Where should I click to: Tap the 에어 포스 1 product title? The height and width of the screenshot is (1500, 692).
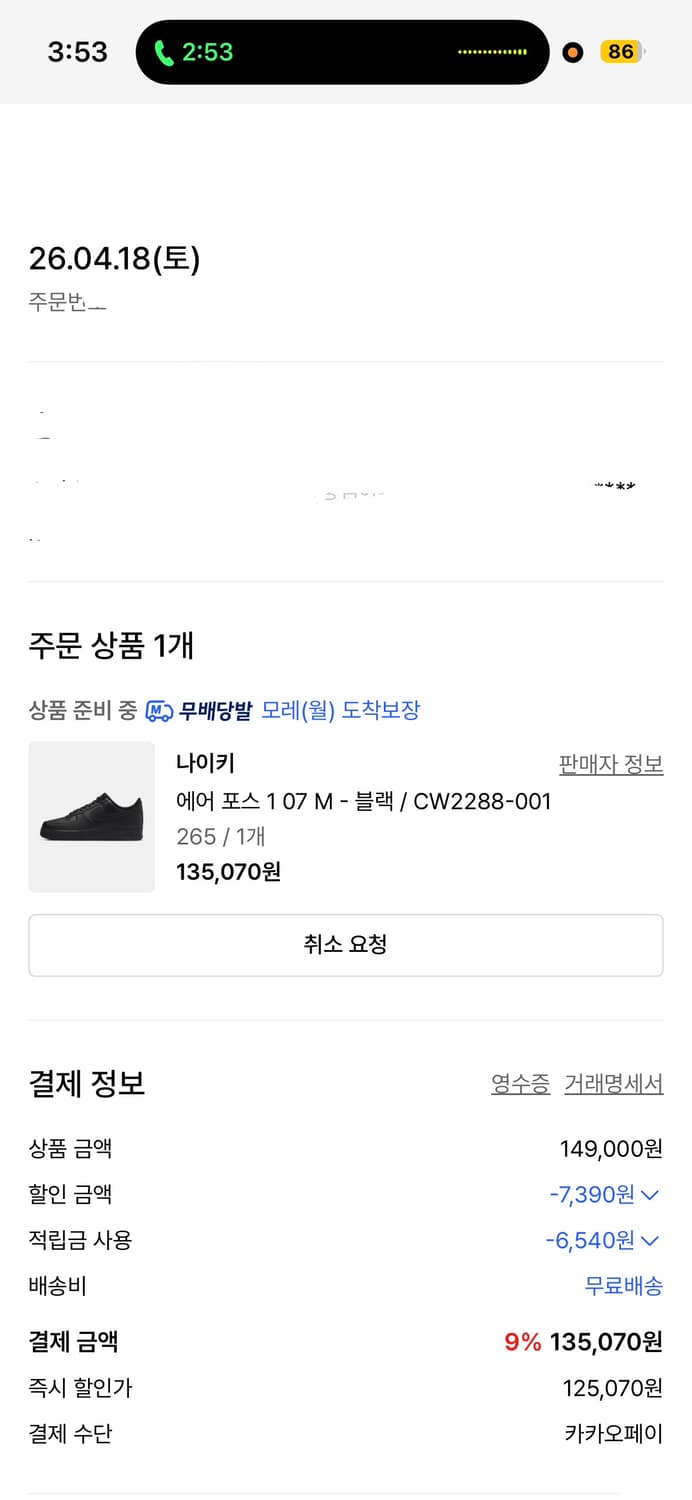pyautogui.click(x=363, y=801)
